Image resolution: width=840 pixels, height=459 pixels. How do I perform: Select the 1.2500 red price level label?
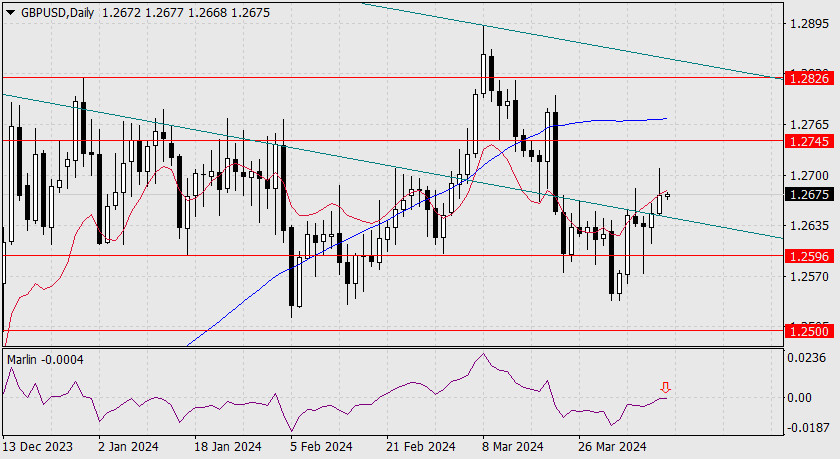811,332
